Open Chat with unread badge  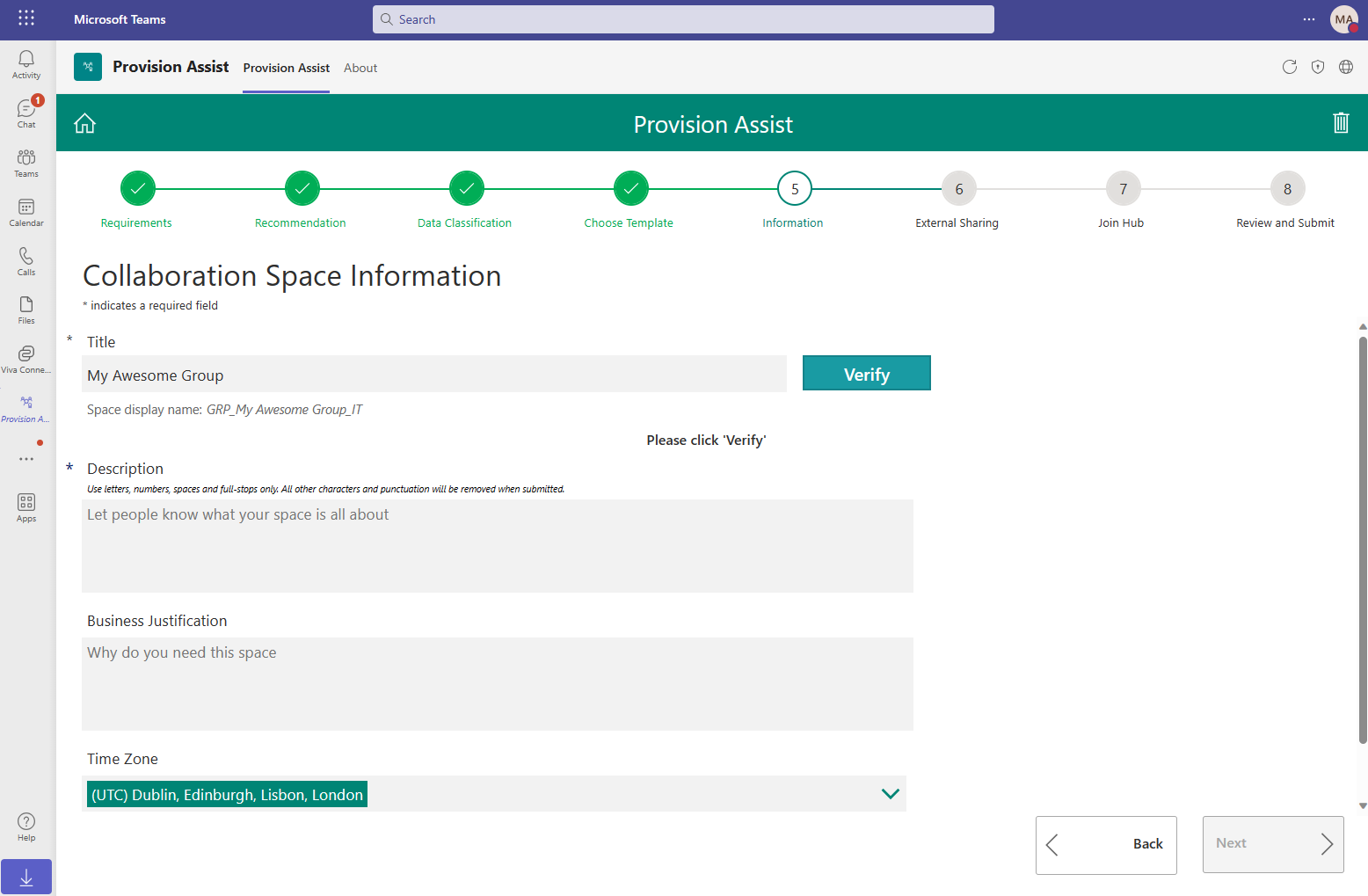pyautogui.click(x=26, y=113)
